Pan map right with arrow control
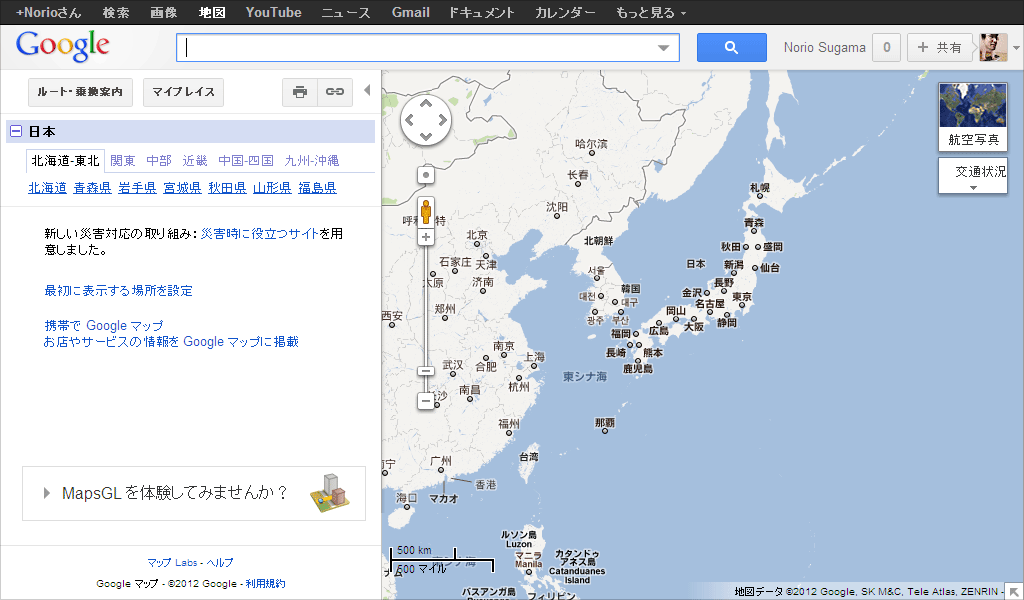The height and width of the screenshot is (600, 1024). [443, 120]
